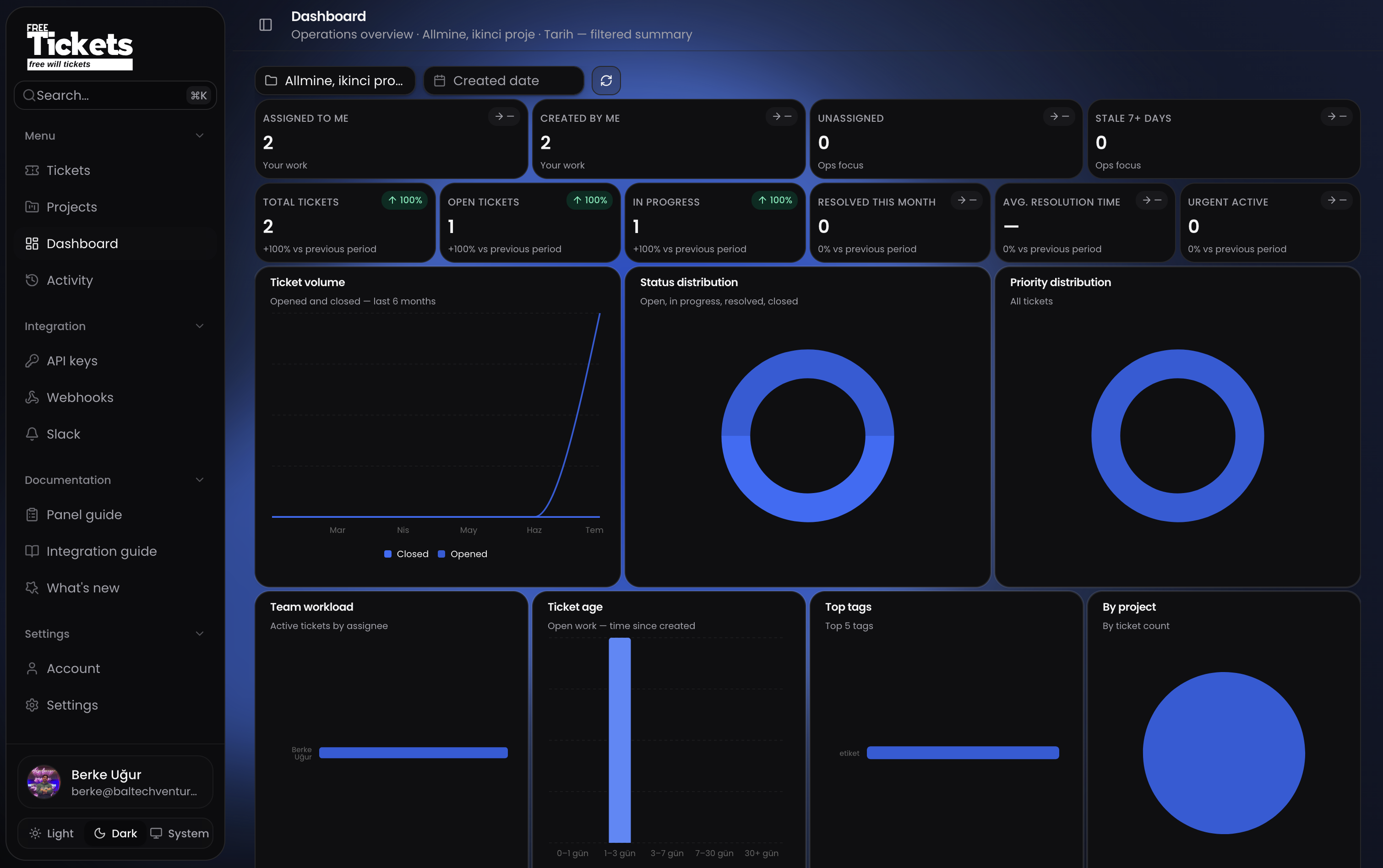Open the Created date filter

click(x=503, y=81)
